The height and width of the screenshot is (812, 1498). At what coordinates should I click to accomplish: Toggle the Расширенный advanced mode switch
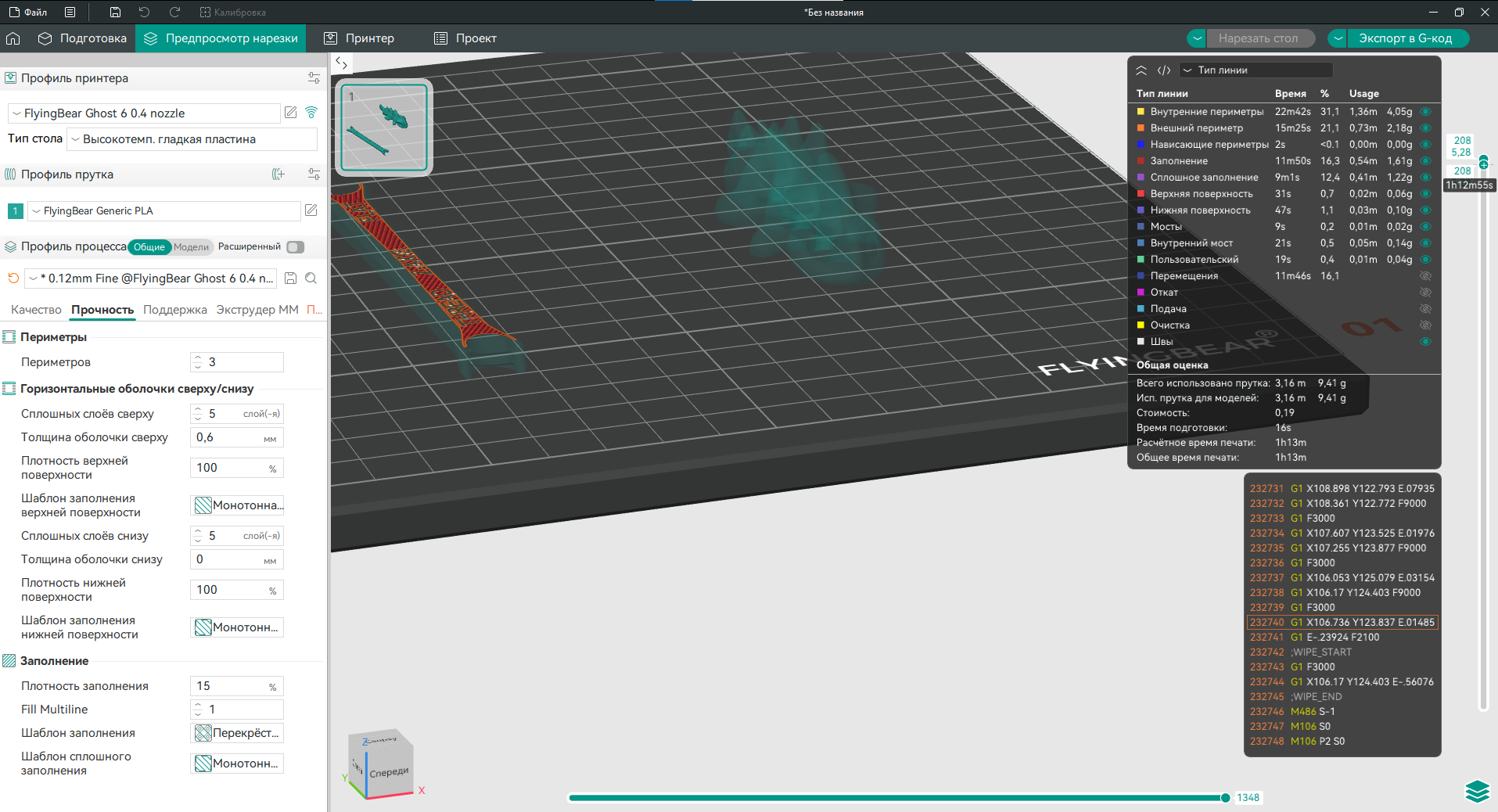[x=295, y=247]
